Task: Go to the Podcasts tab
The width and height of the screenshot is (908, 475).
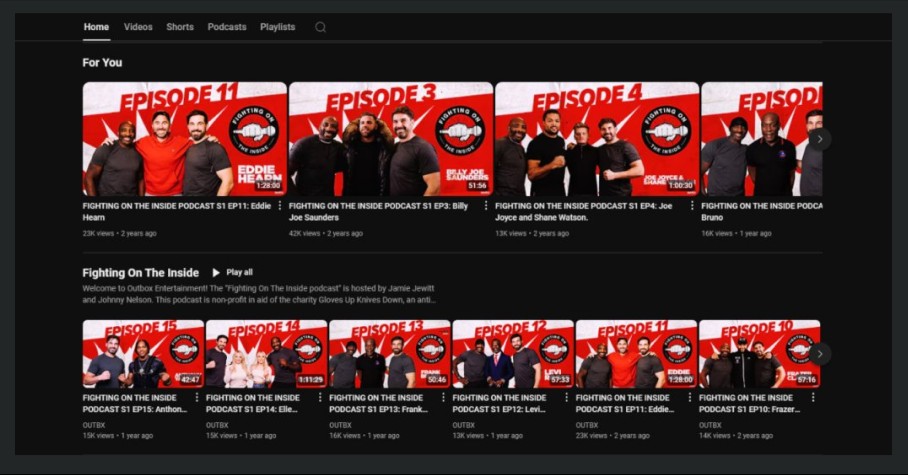Action: pyautogui.click(x=227, y=27)
